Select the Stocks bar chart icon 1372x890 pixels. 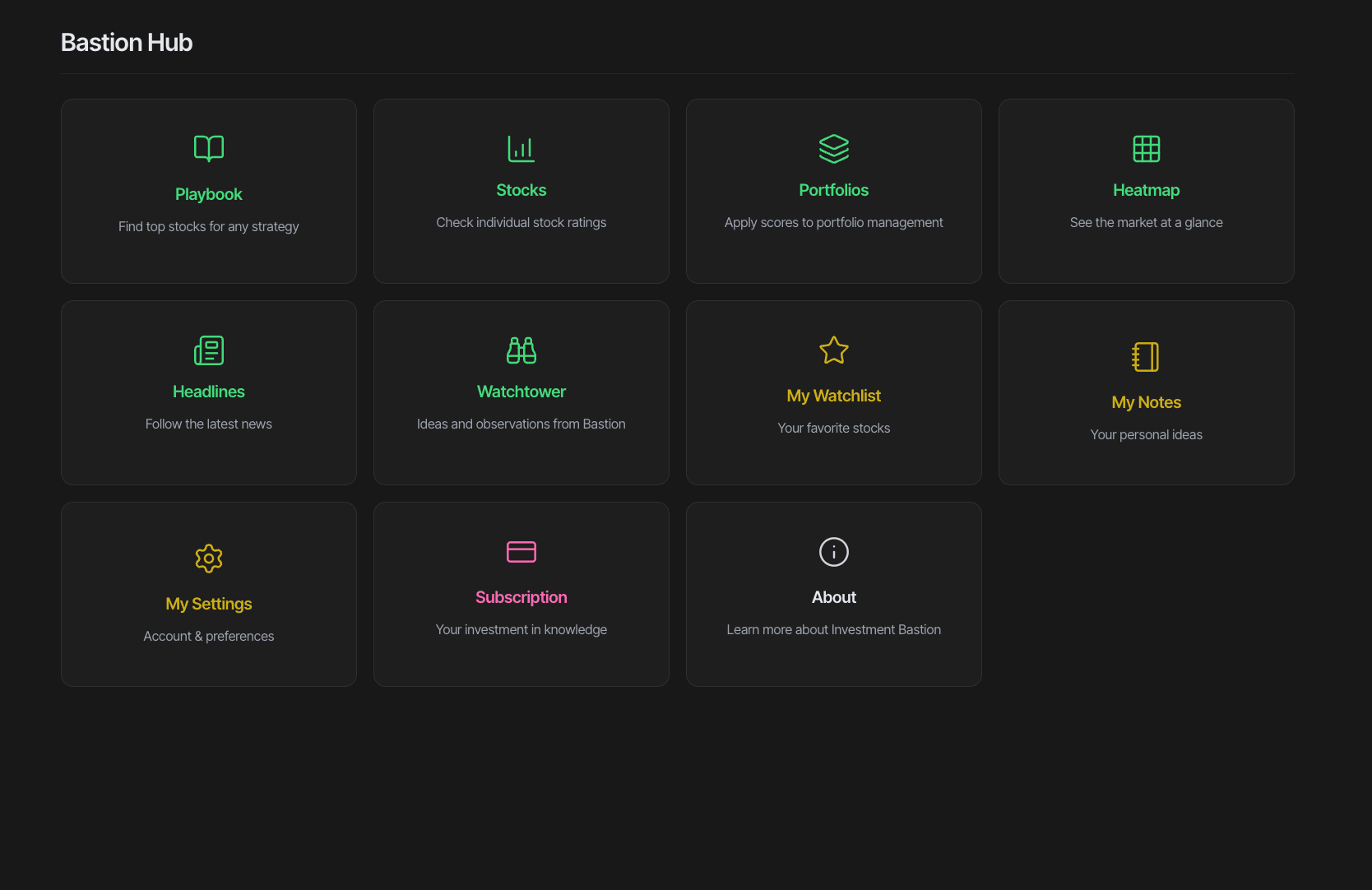pyautogui.click(x=521, y=149)
